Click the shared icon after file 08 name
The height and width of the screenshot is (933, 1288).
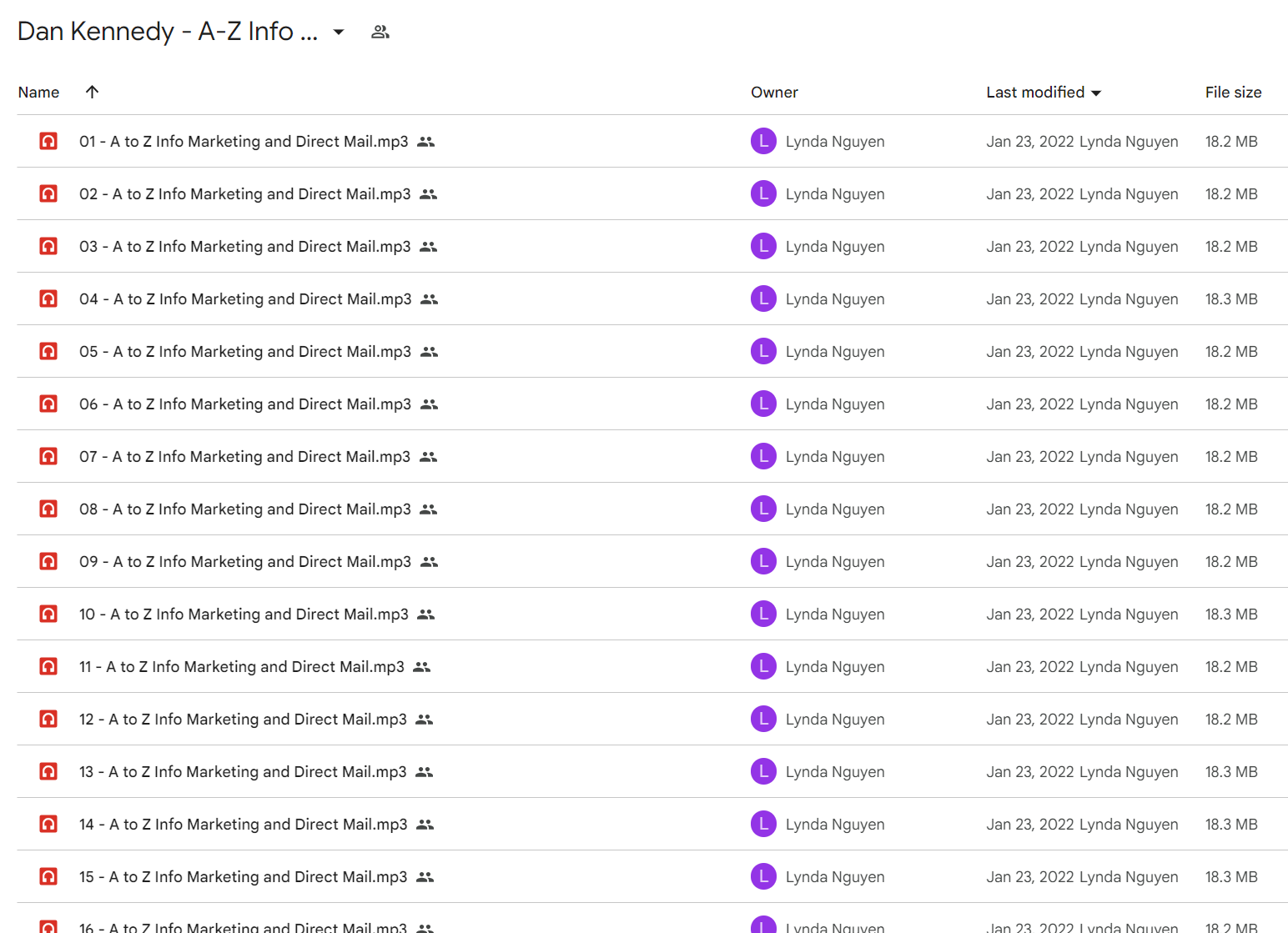tap(428, 509)
